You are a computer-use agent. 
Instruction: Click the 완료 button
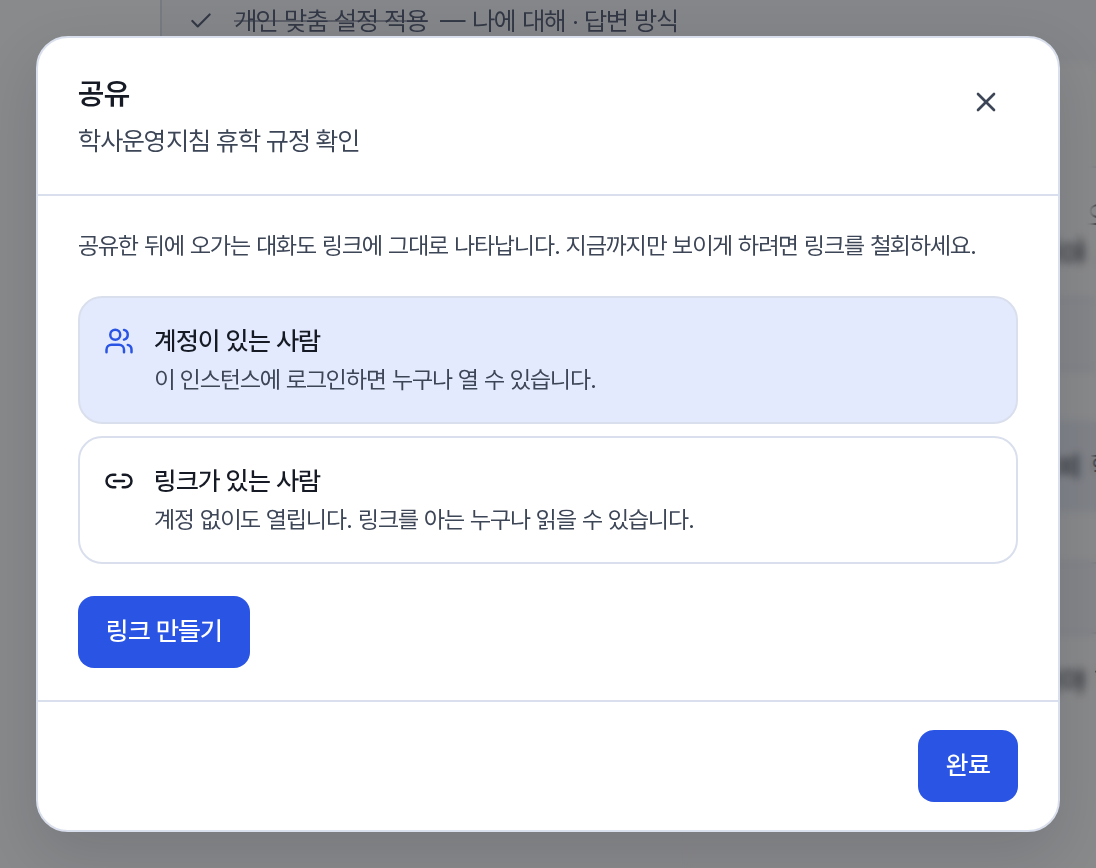(967, 766)
